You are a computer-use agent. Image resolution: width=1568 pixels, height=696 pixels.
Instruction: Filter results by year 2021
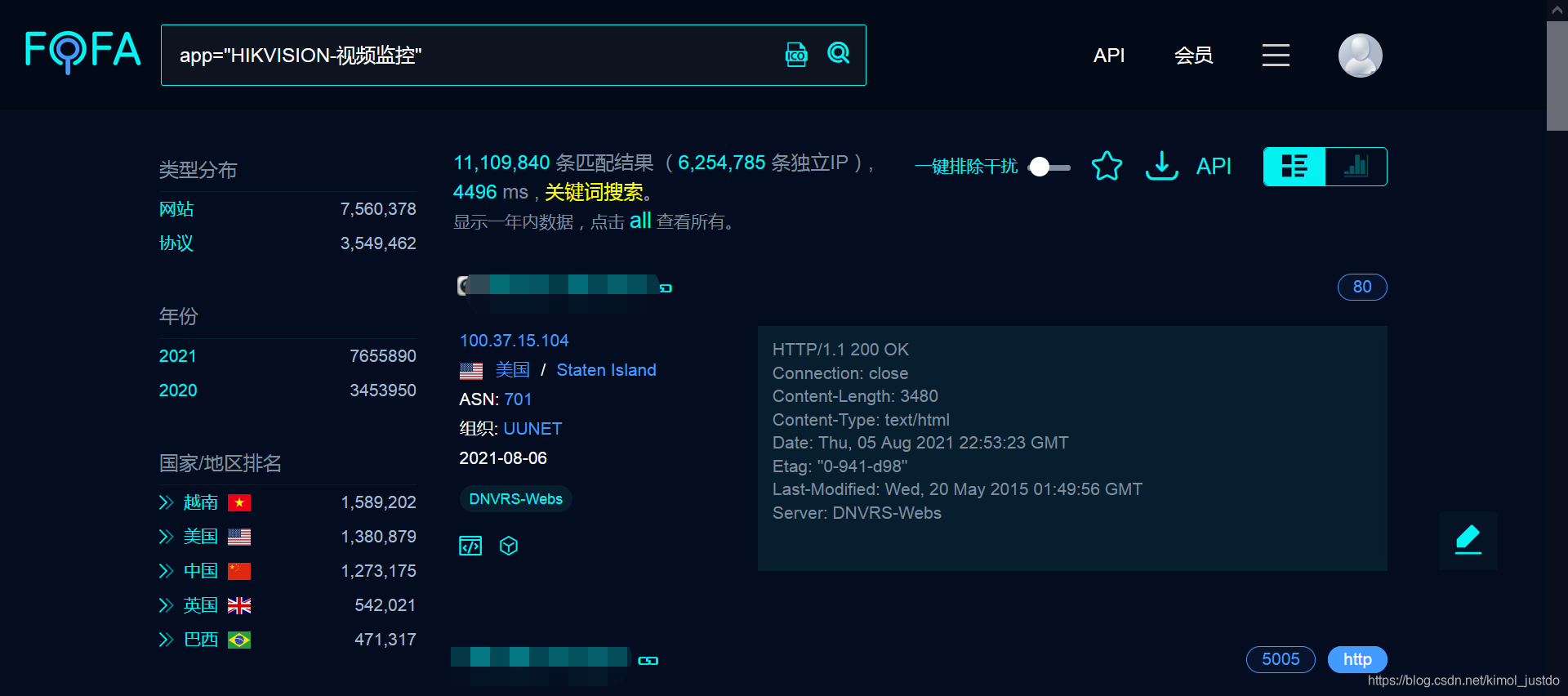(x=178, y=356)
